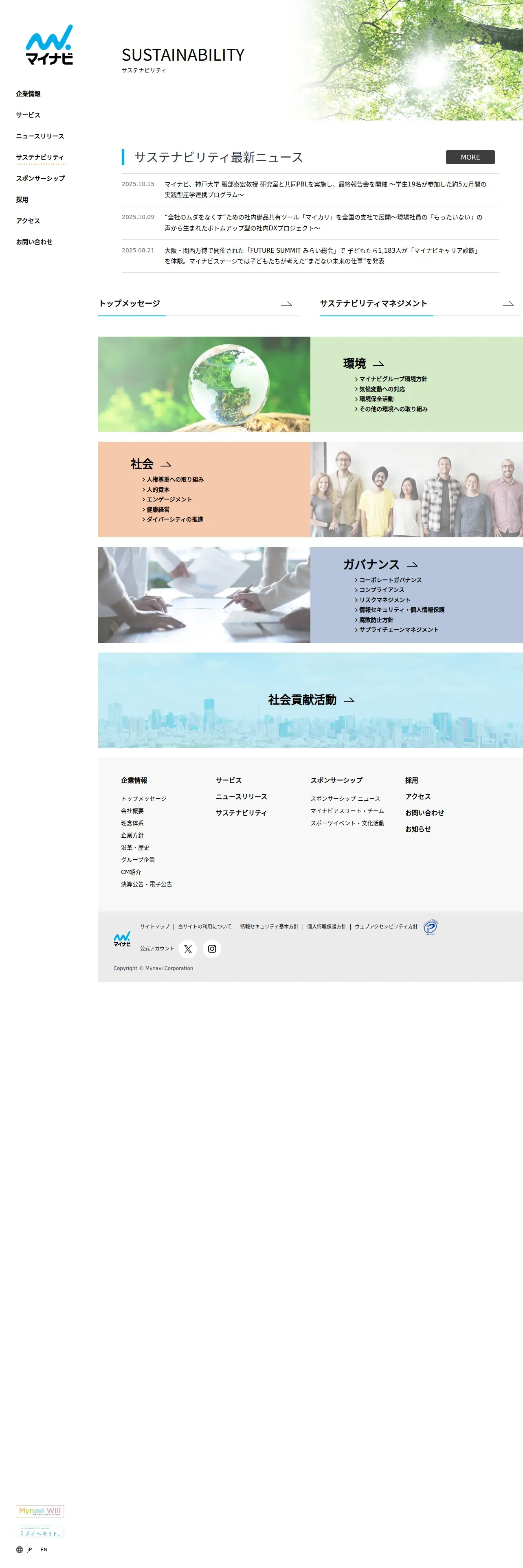Open 決算公告・電子公告 in the footer
523x1568 pixels.
147,885
